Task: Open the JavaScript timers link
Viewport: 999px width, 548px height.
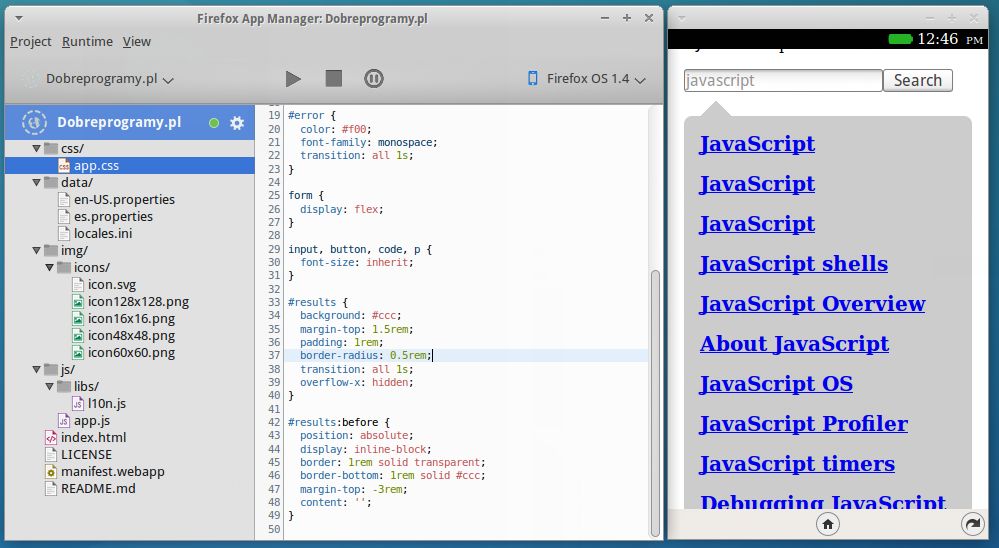Action: (x=797, y=465)
